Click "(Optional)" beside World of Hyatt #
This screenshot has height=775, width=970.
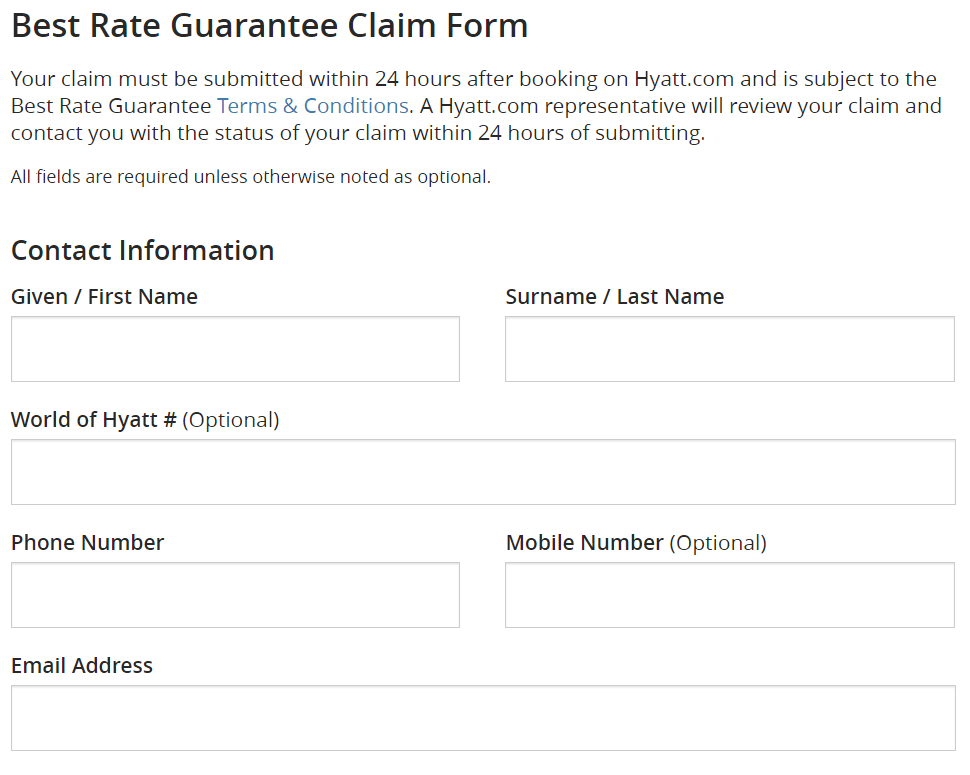tap(231, 420)
